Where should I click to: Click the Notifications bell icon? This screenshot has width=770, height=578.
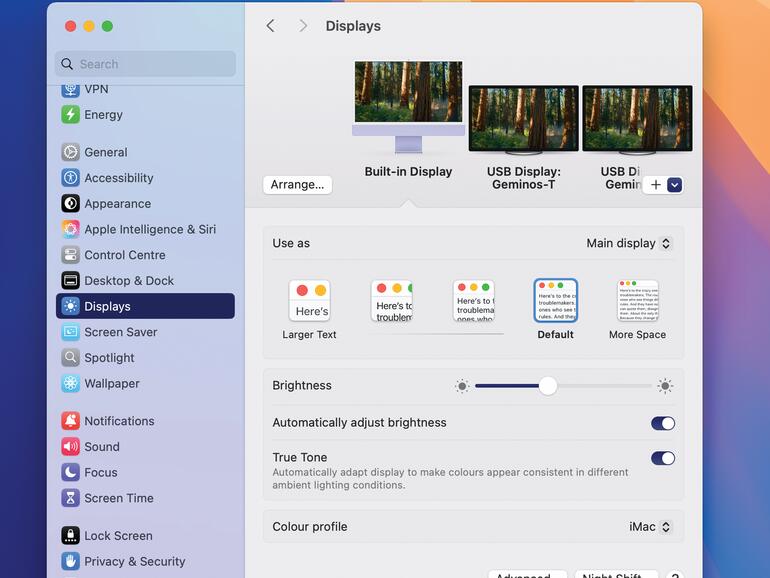point(70,421)
